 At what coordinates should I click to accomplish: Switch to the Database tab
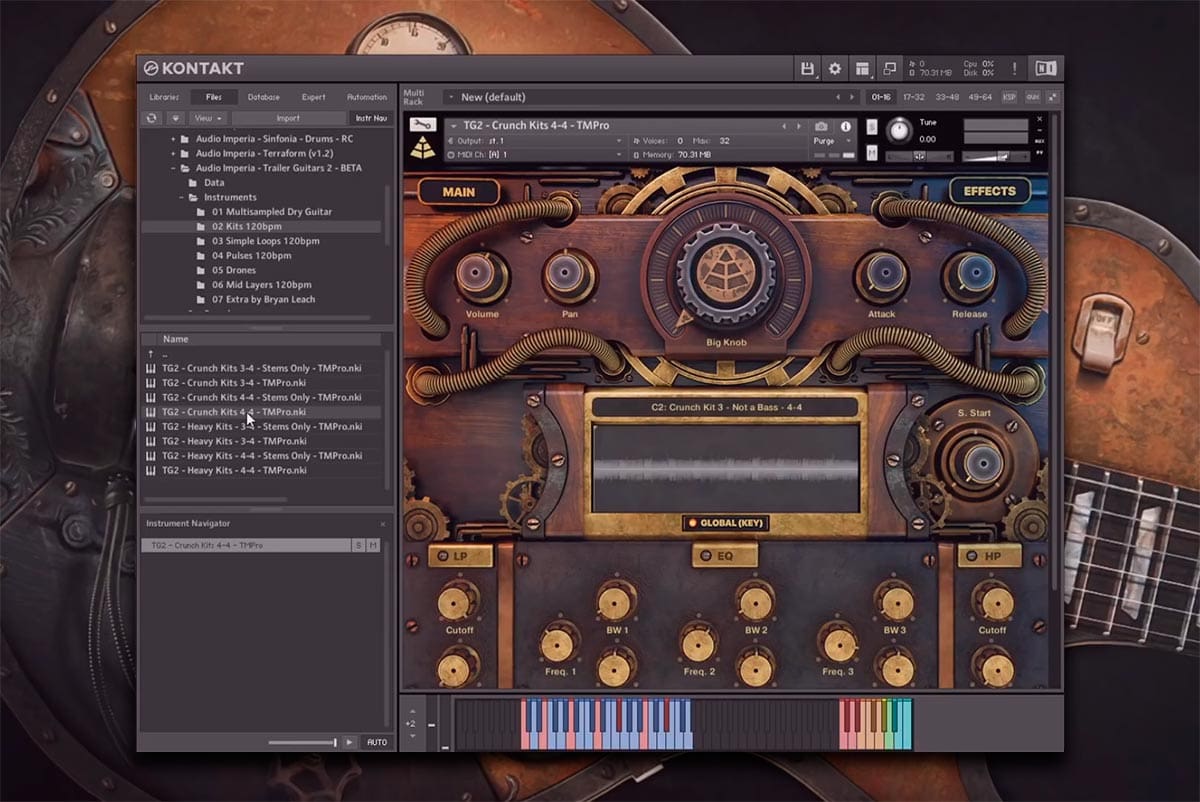264,97
